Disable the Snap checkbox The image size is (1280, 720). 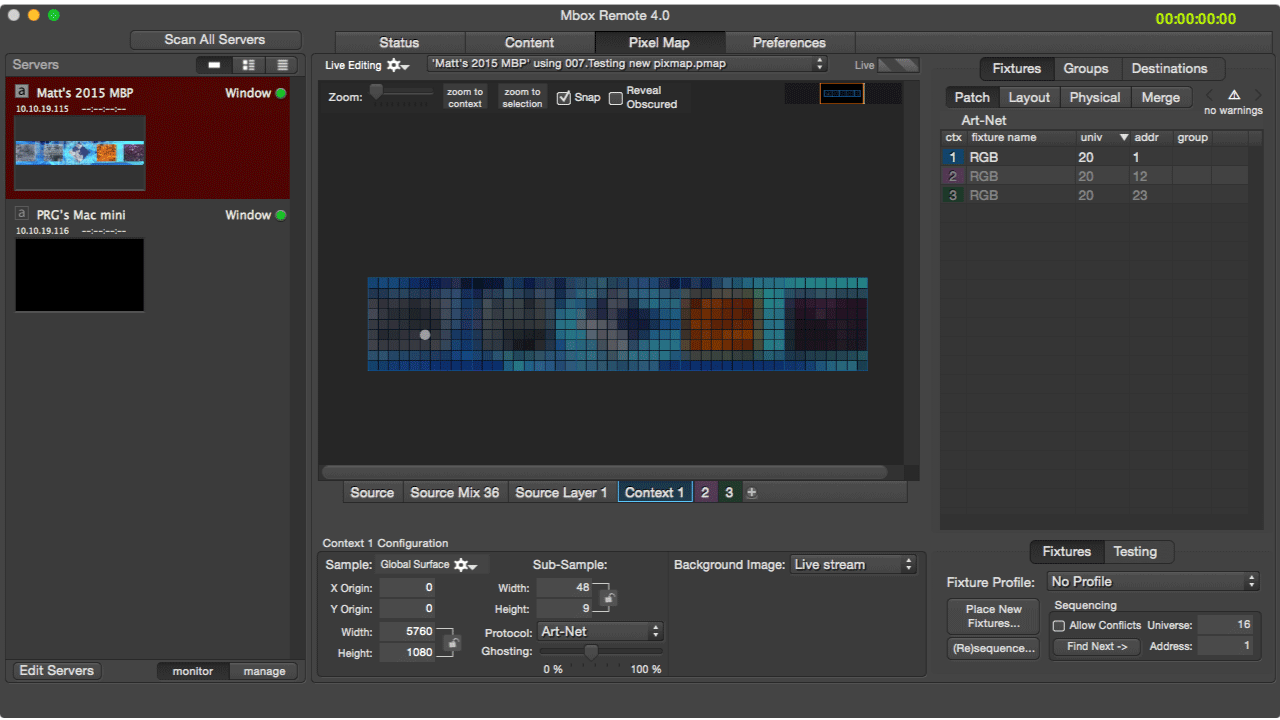click(x=564, y=98)
